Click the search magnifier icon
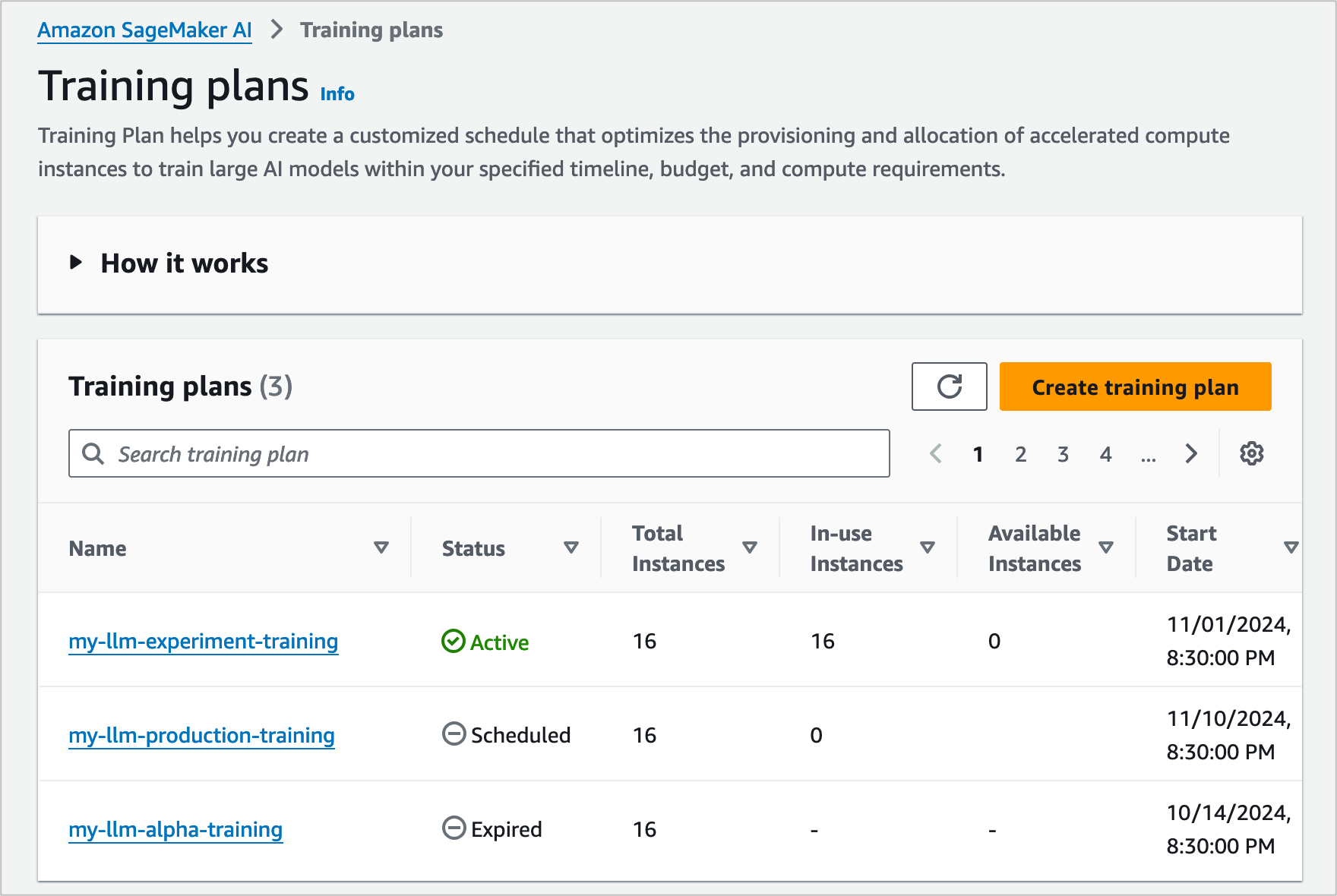This screenshot has width=1337, height=896. [93, 453]
